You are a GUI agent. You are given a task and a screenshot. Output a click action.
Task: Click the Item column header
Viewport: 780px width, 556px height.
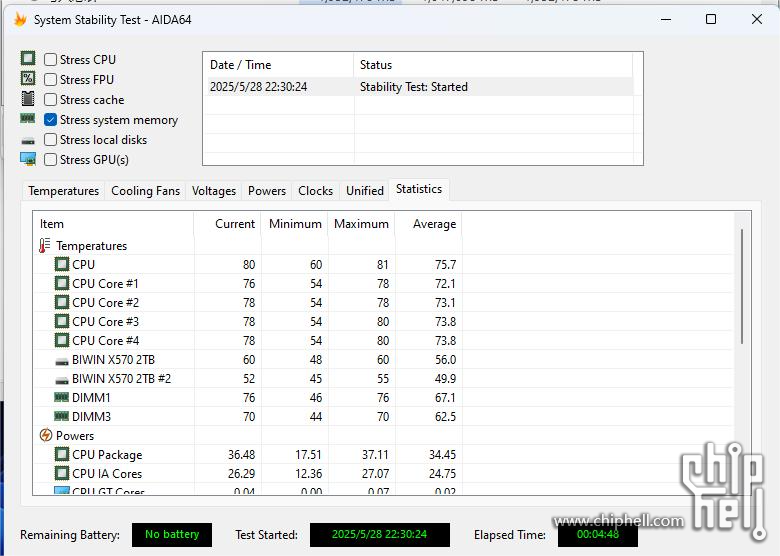(x=113, y=224)
